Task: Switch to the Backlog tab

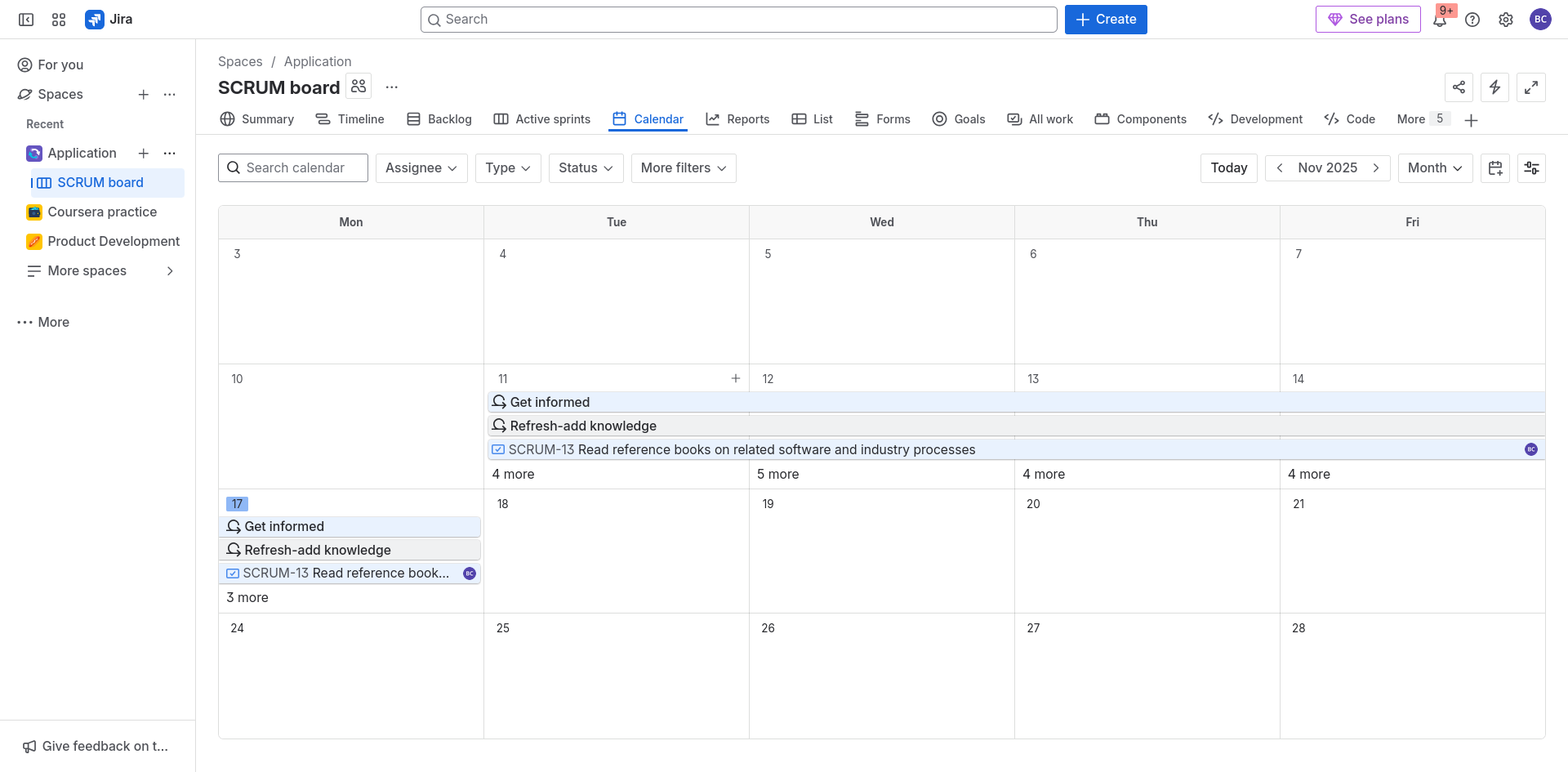Action: coord(439,119)
